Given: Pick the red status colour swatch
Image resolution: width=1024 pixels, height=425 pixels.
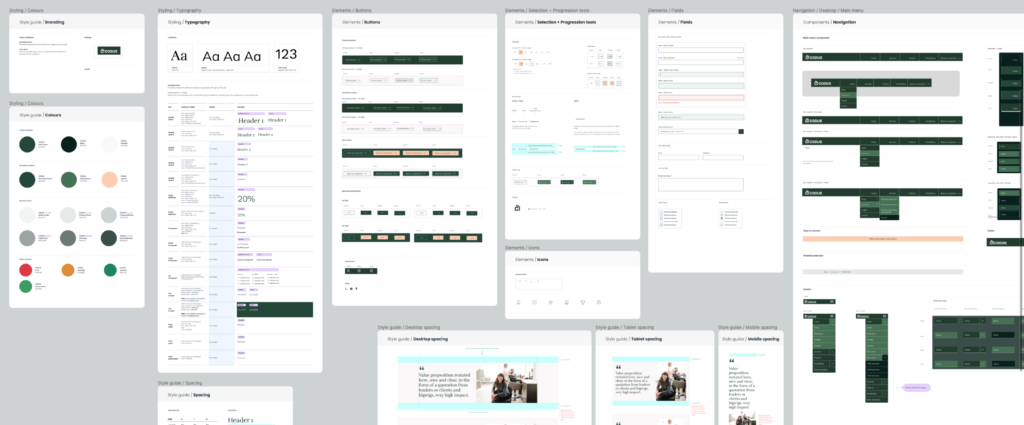Looking at the screenshot, I should 27,270.
